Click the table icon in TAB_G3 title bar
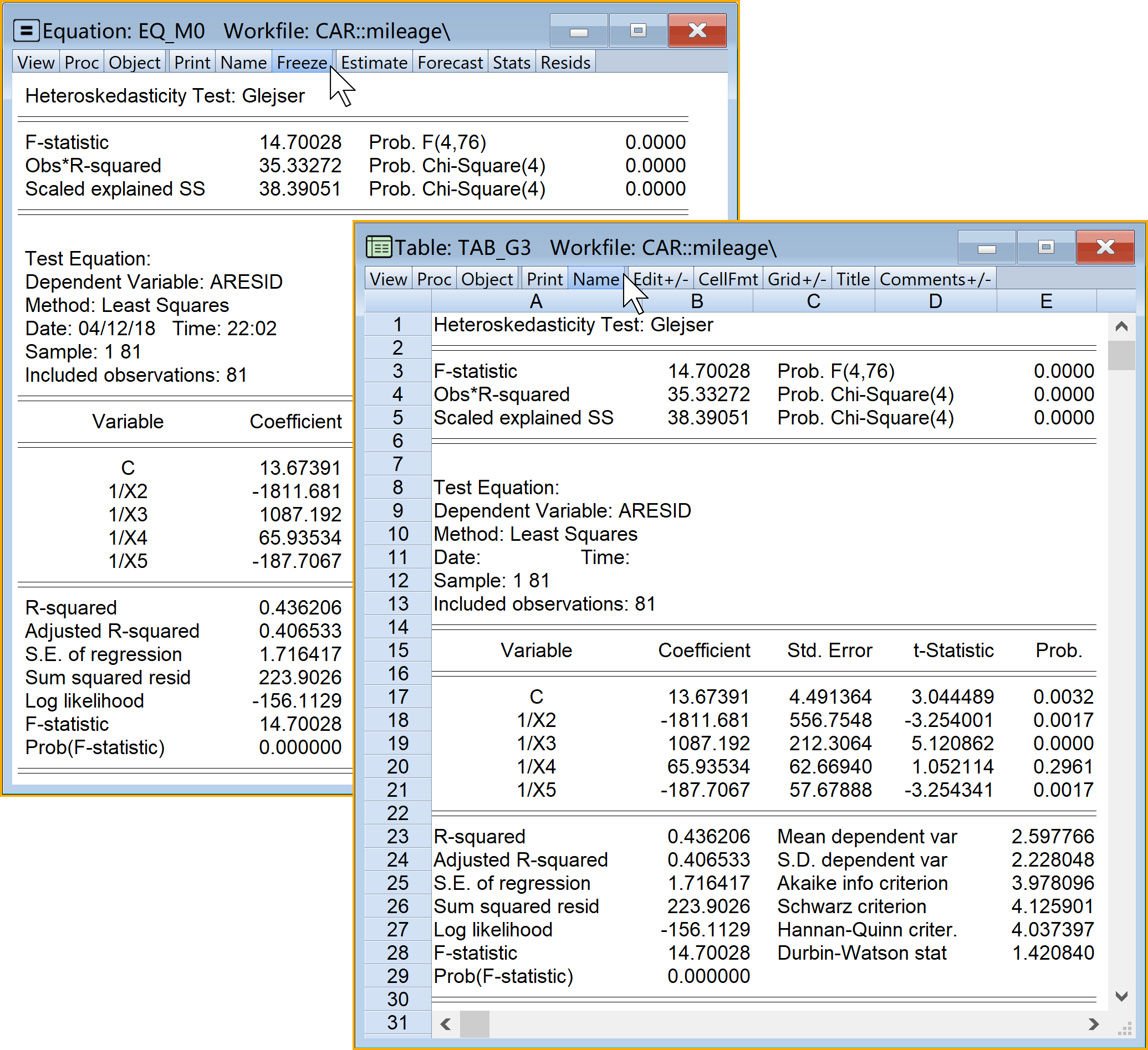 pyautogui.click(x=379, y=248)
